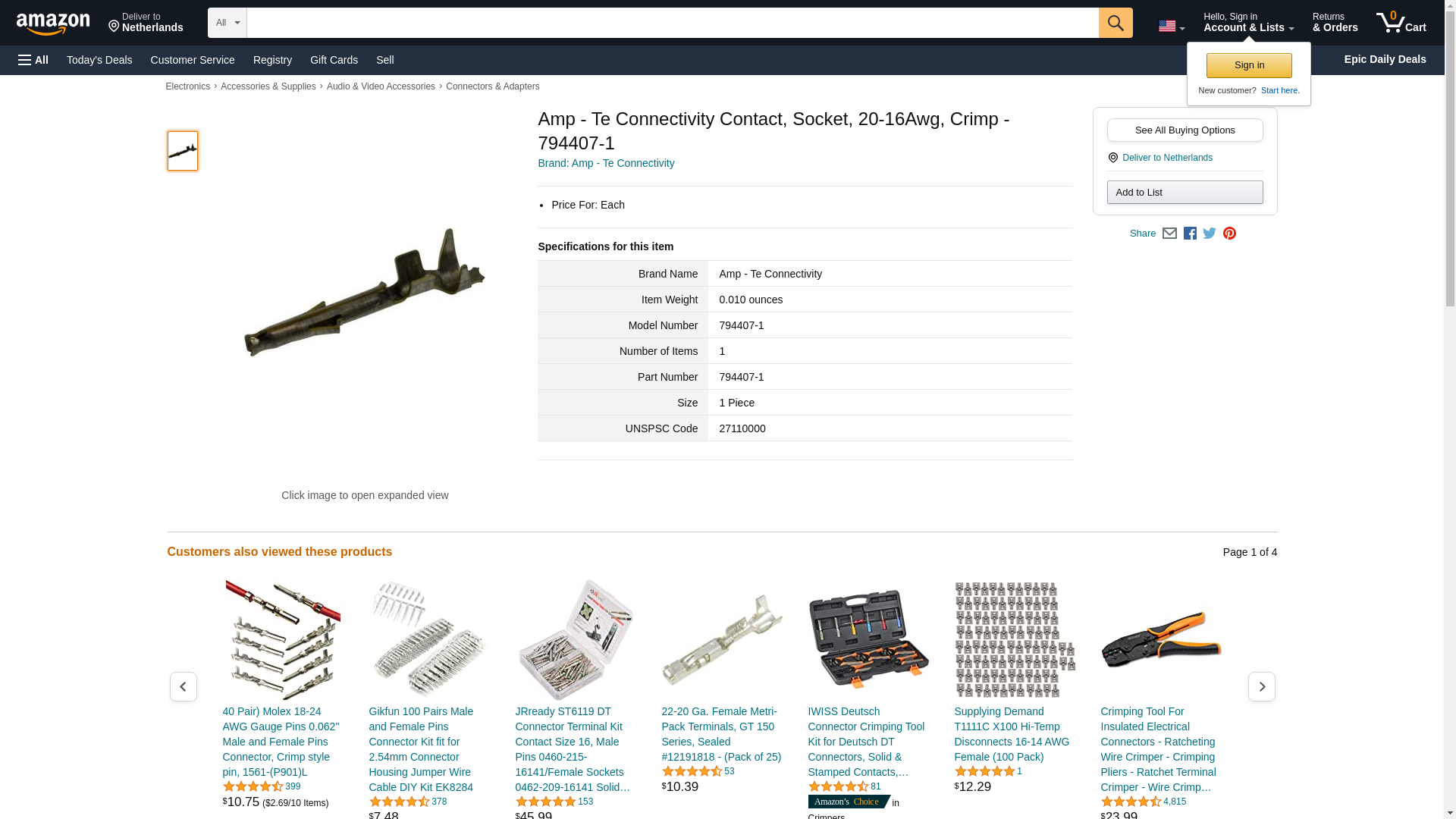The height and width of the screenshot is (819, 1456).
Task: Open the Amazon logo home link
Action: [x=53, y=24]
